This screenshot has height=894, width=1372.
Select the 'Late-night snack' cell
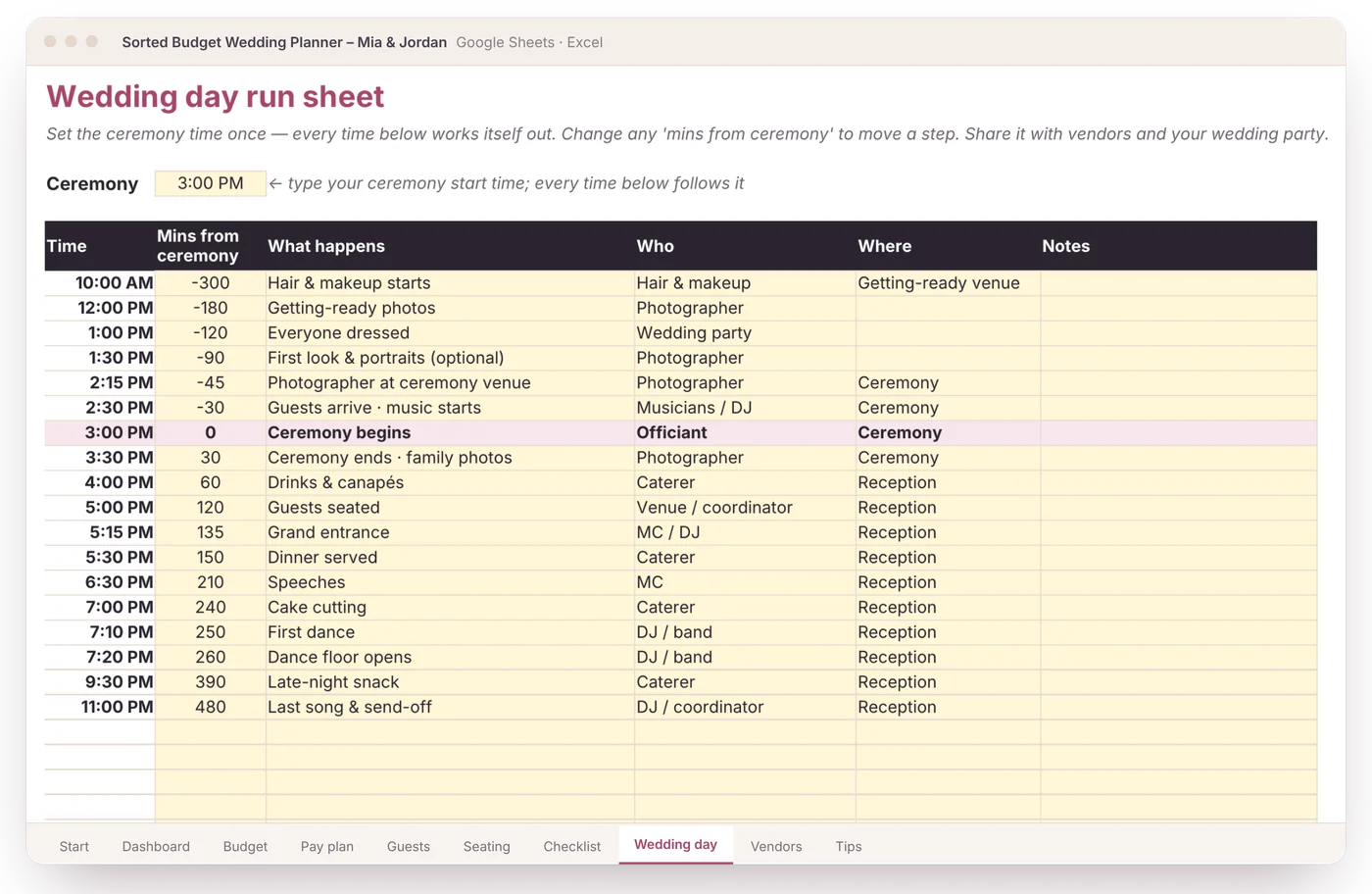click(450, 682)
